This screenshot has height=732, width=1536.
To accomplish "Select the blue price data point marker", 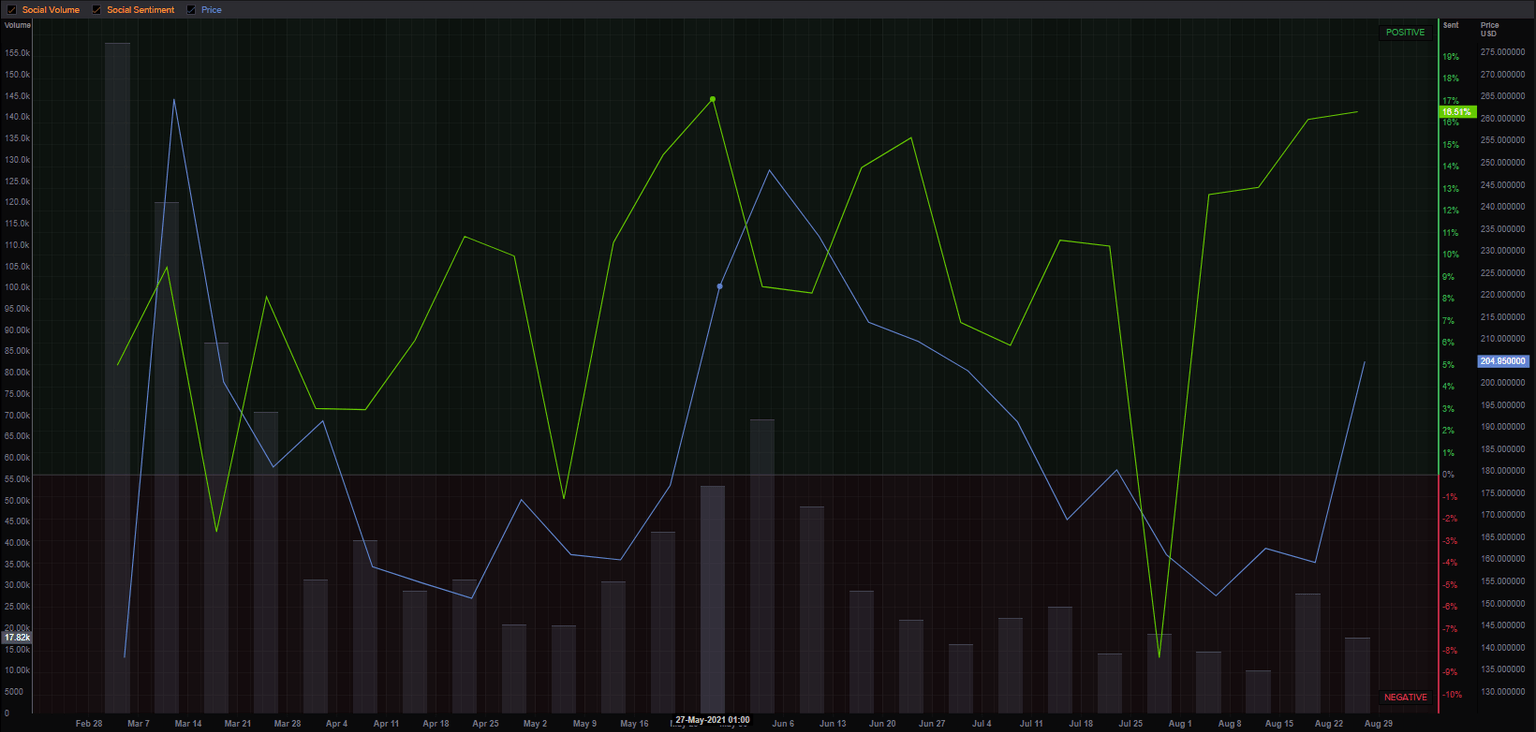I will [x=720, y=286].
